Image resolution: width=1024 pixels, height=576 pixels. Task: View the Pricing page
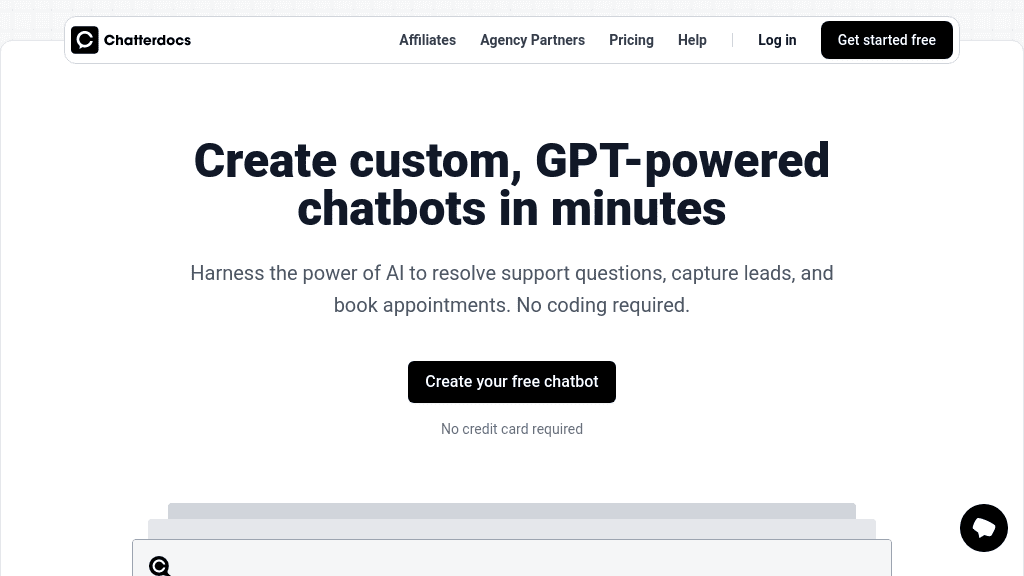pyautogui.click(x=631, y=40)
